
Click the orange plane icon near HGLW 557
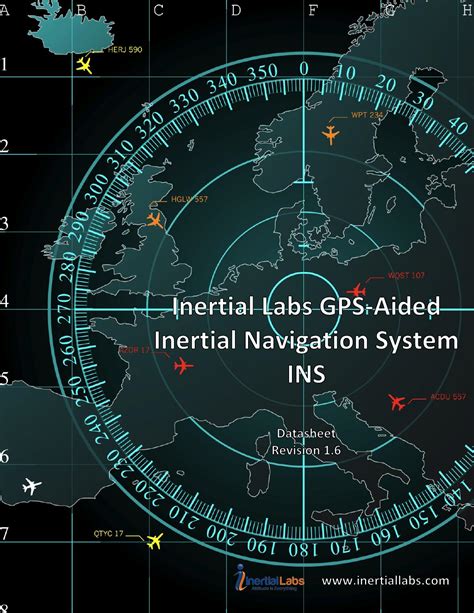coord(155,220)
